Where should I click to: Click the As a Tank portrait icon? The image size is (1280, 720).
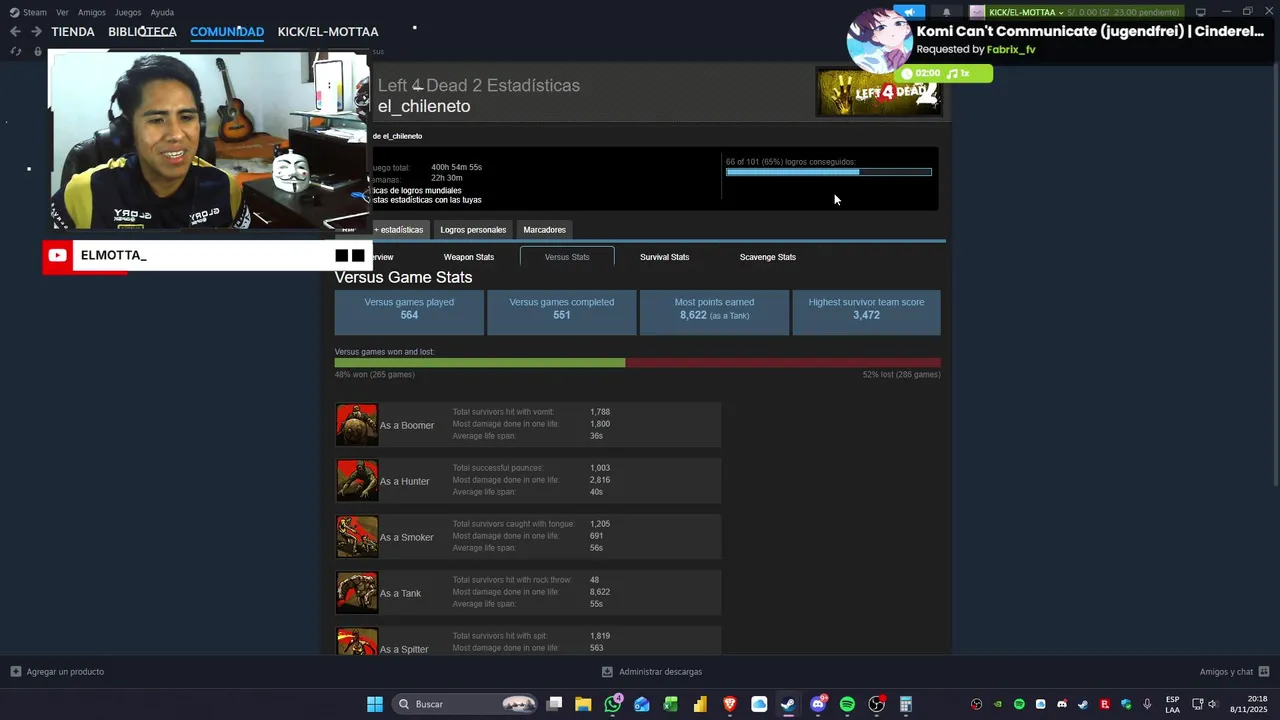[357, 593]
